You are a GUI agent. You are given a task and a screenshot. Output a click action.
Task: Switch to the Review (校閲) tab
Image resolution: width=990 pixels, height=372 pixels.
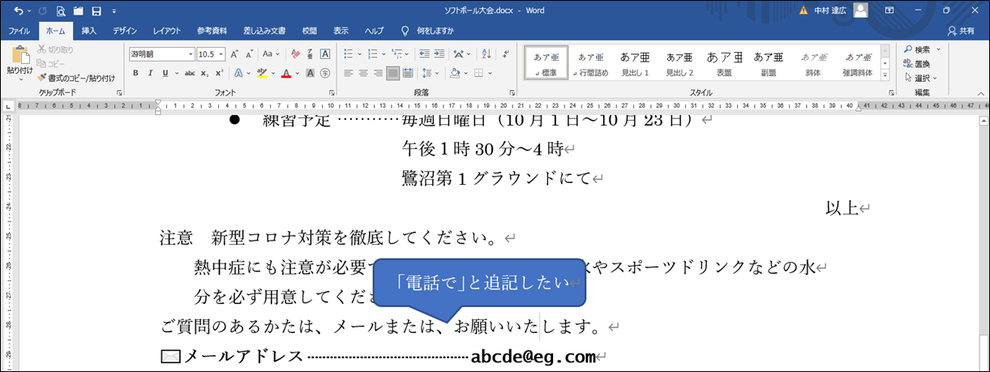(309, 31)
